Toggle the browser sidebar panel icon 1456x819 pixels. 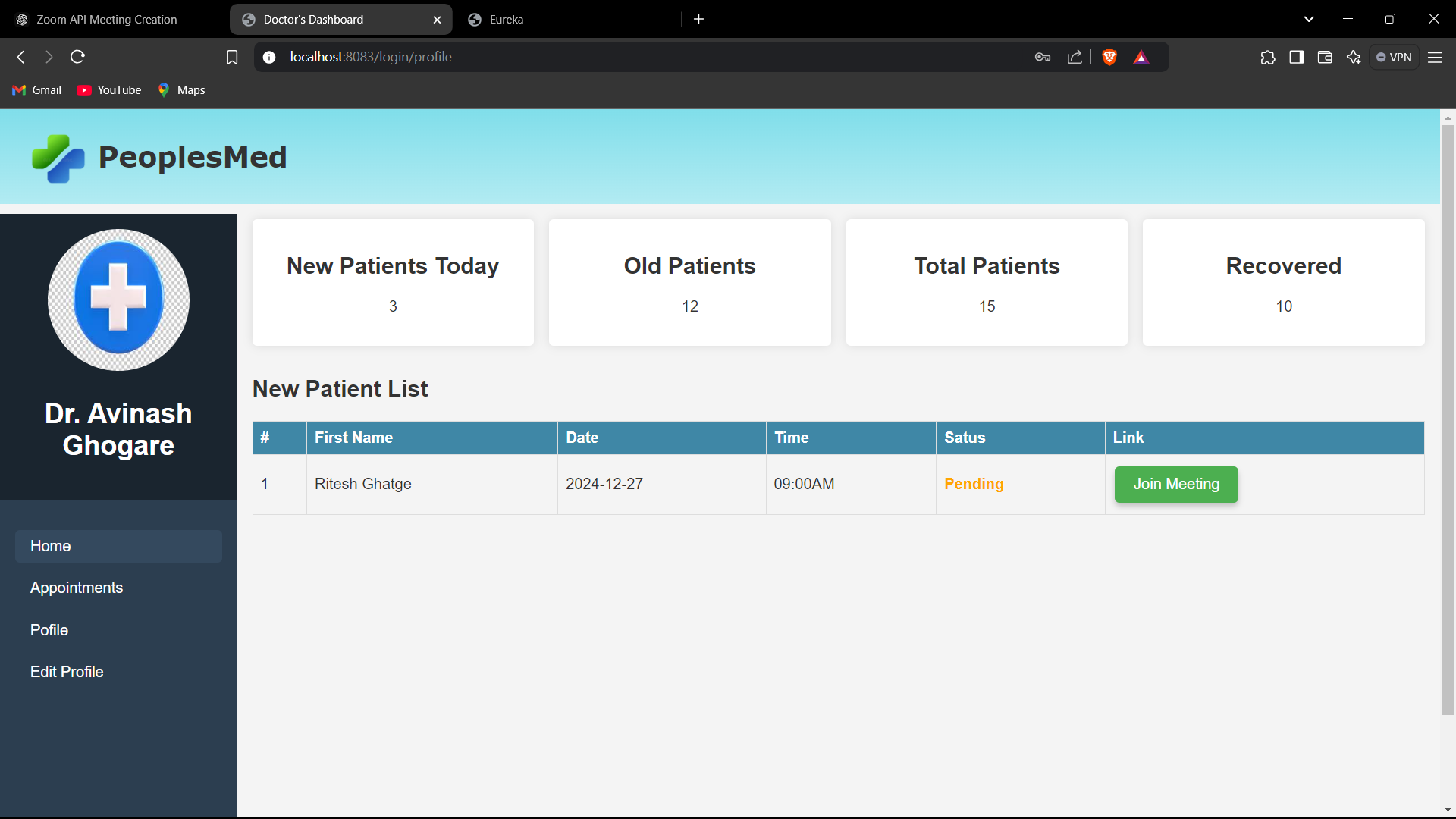pyautogui.click(x=1297, y=57)
